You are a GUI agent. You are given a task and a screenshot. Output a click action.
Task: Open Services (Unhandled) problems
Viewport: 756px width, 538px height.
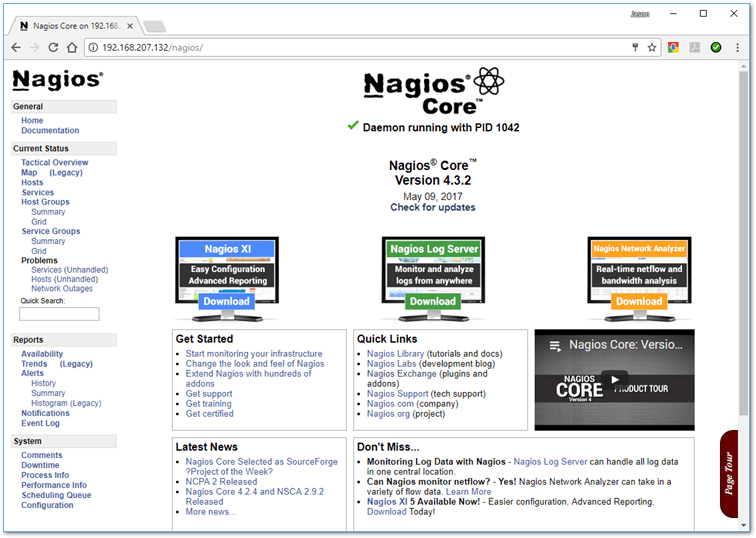tap(69, 269)
